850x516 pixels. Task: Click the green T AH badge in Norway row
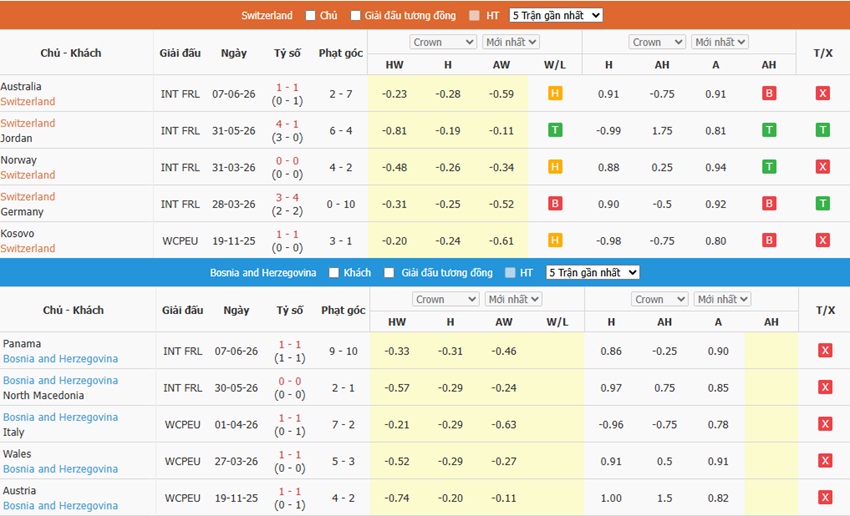point(769,167)
